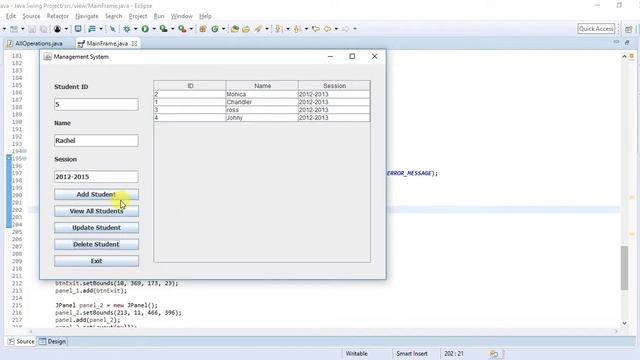Open the Forward history dropdown arrow

(x=355, y=29)
